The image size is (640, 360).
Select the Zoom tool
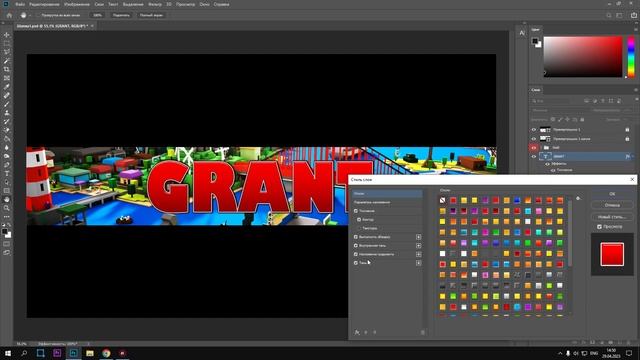click(x=7, y=208)
